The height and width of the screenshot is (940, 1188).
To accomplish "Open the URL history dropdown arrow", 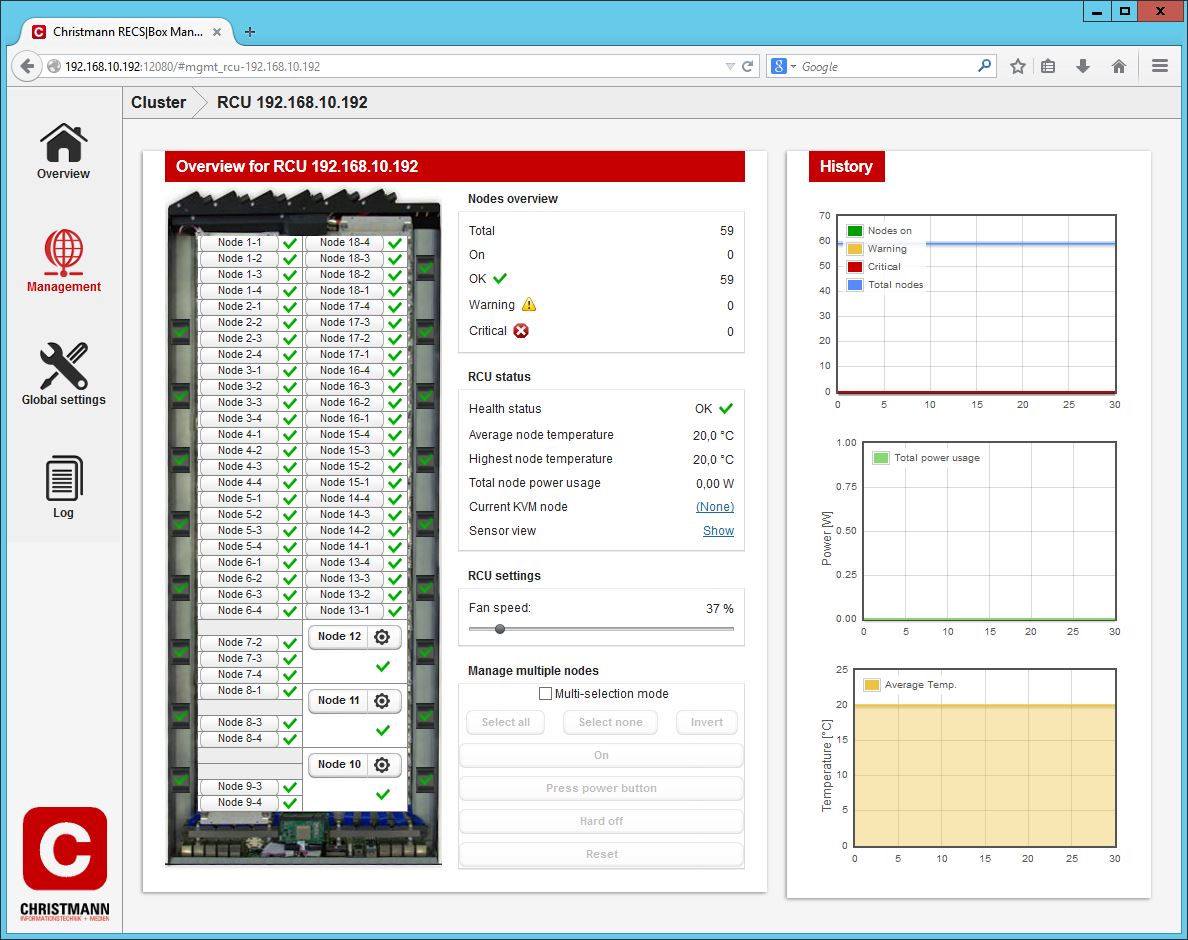I will click(730, 67).
